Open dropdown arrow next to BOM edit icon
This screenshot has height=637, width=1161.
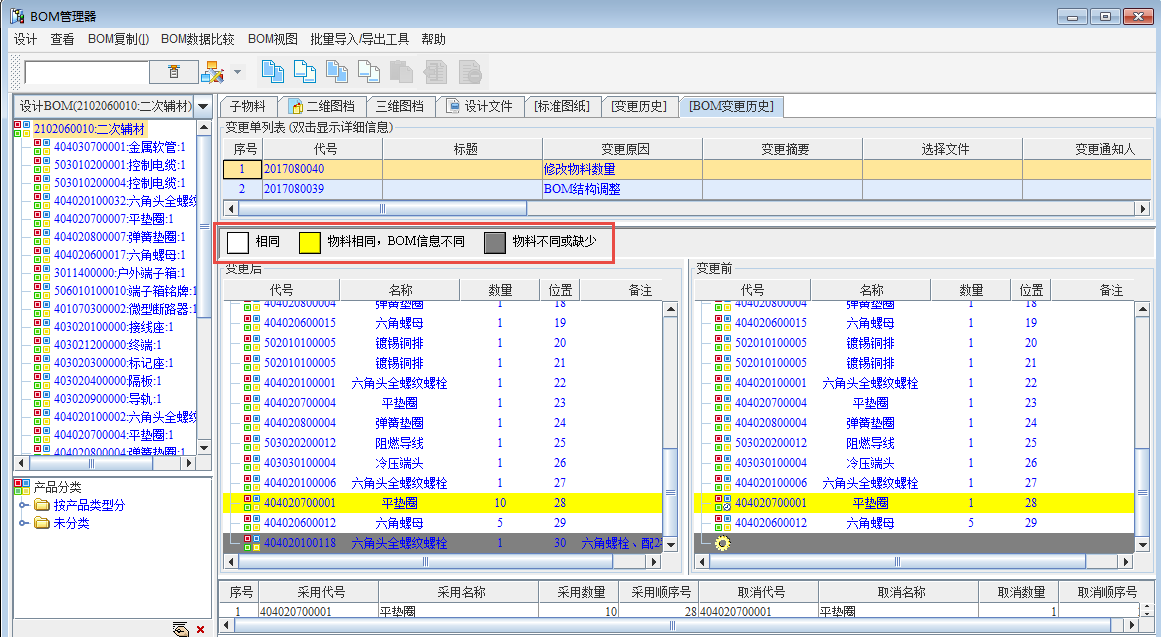(x=237, y=72)
